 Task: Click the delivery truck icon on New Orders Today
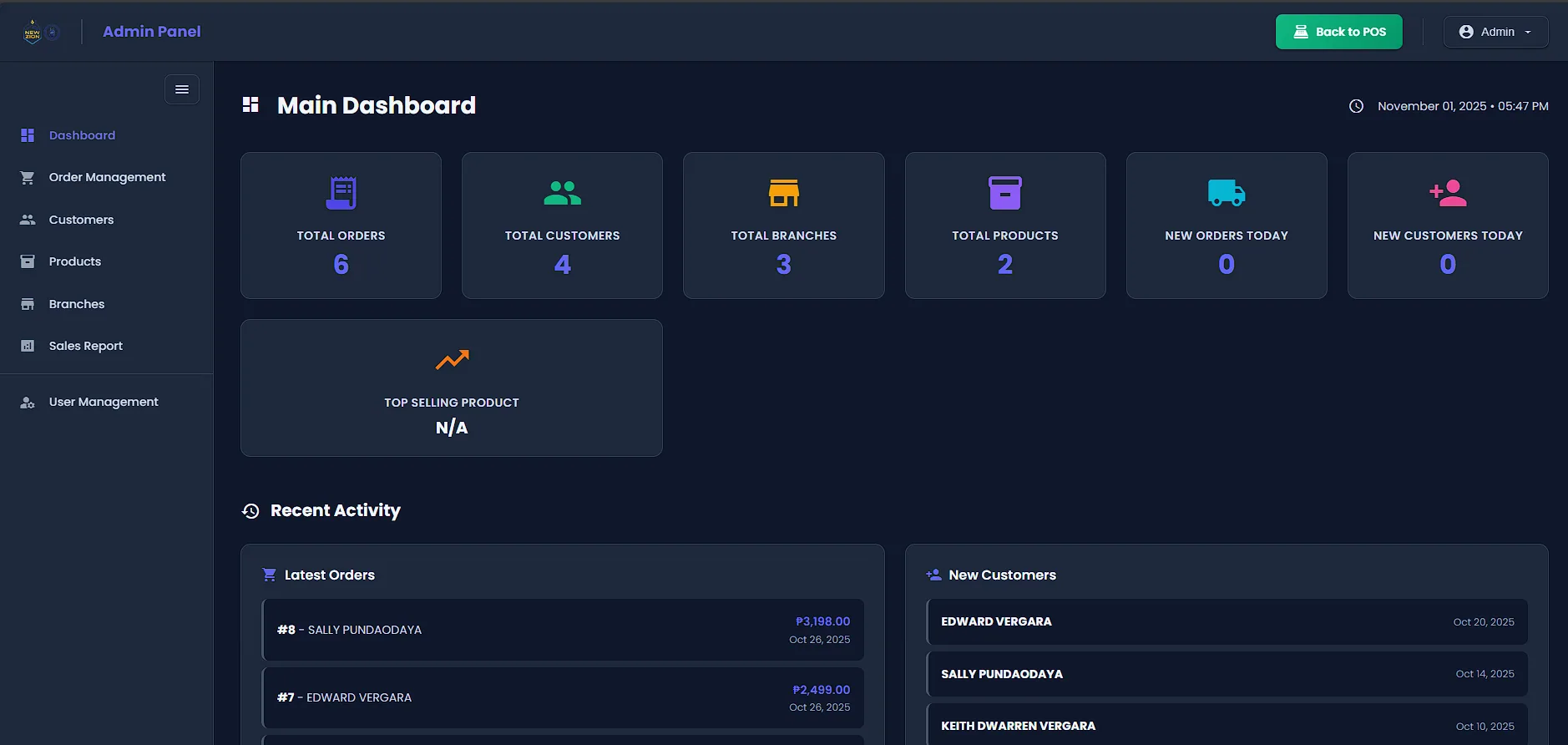pos(1227,193)
